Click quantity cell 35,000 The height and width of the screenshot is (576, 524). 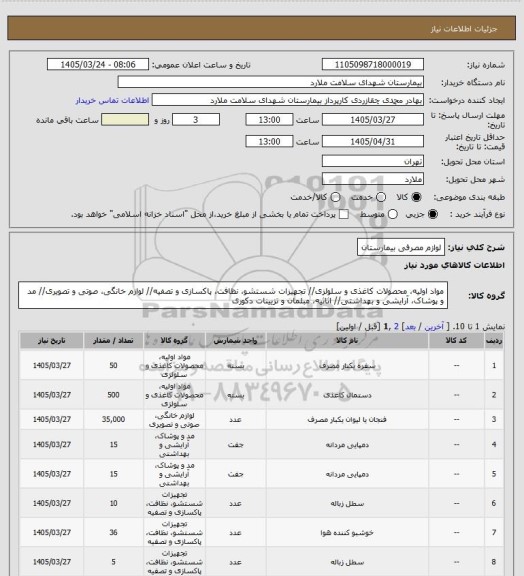click(x=113, y=420)
